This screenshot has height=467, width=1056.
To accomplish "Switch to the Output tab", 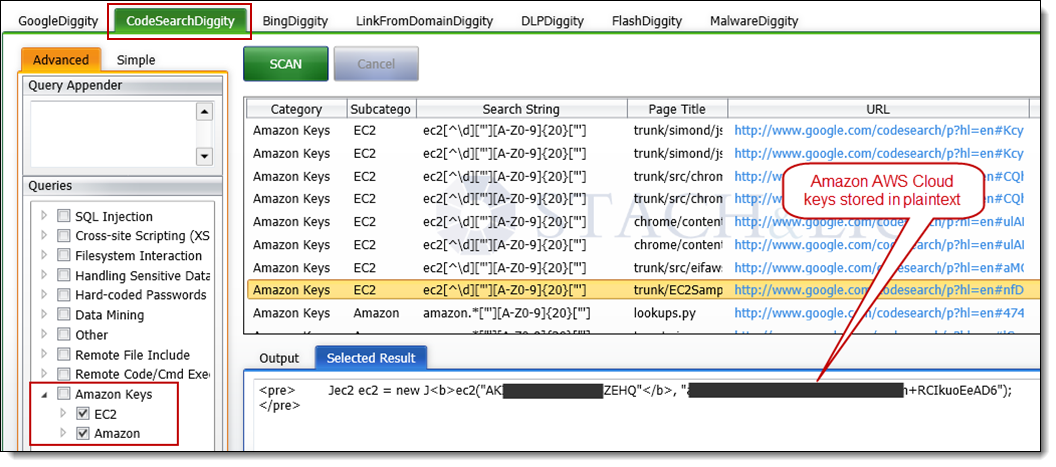I will click(x=279, y=358).
